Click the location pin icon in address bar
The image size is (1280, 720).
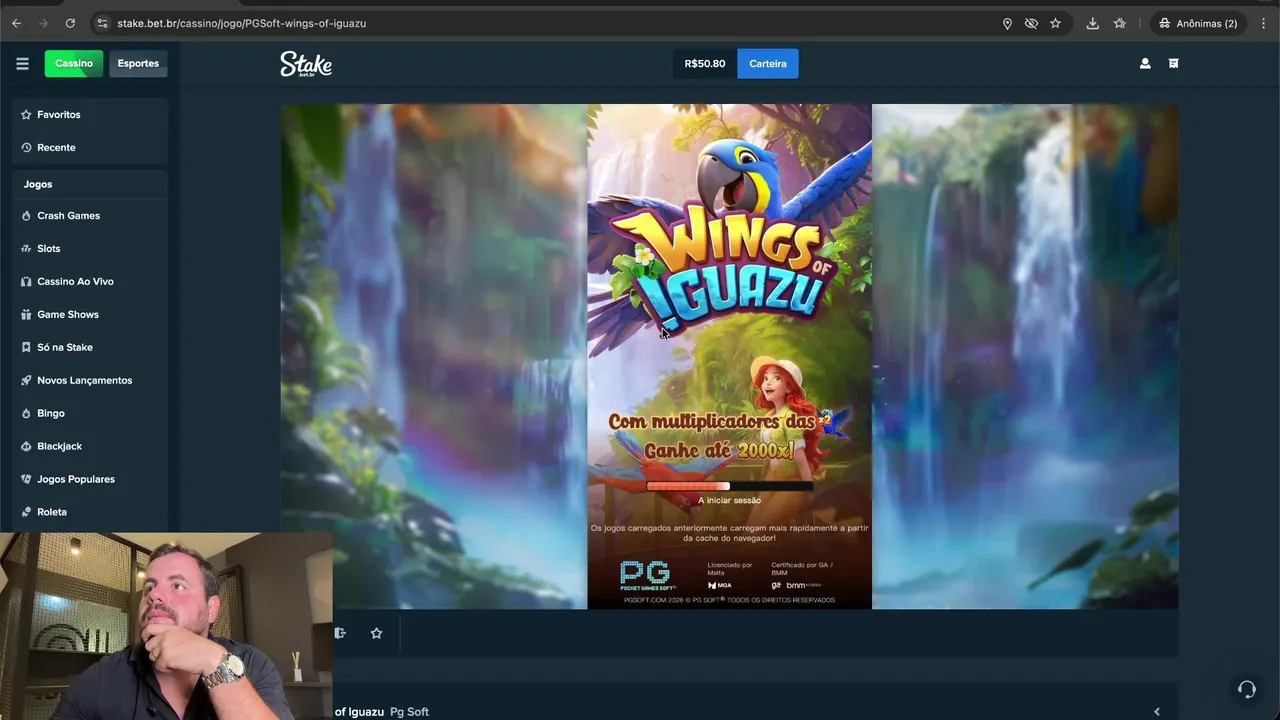(1007, 23)
